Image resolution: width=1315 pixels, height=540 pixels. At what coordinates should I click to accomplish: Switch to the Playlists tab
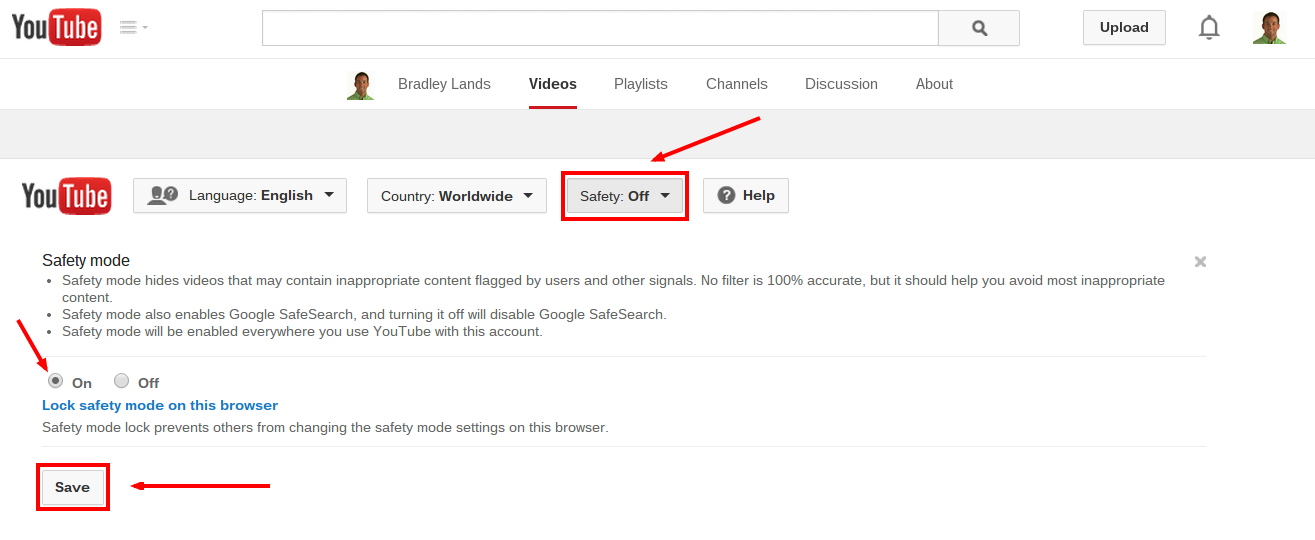point(641,84)
